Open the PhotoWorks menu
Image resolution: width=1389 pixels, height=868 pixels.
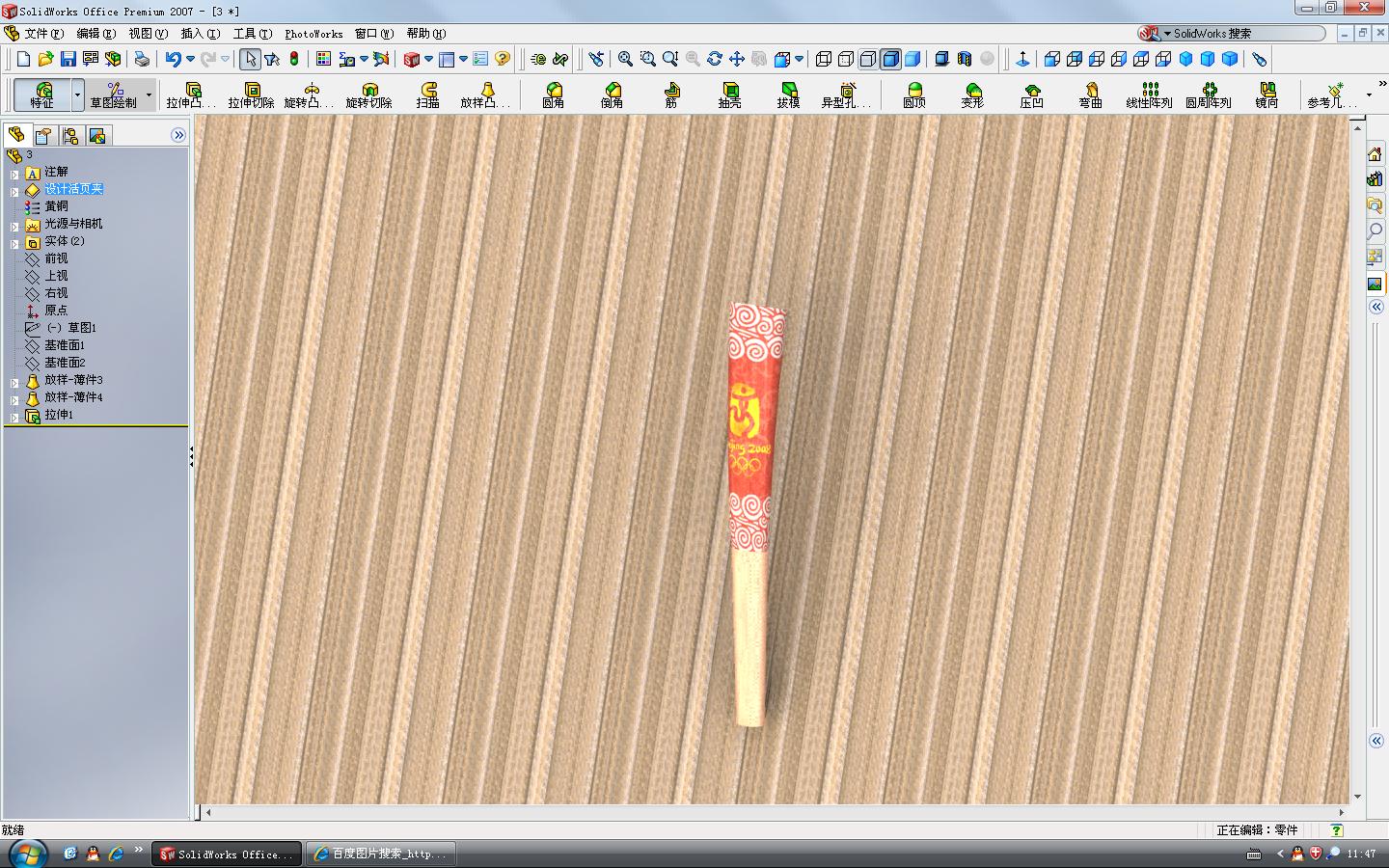[313, 34]
